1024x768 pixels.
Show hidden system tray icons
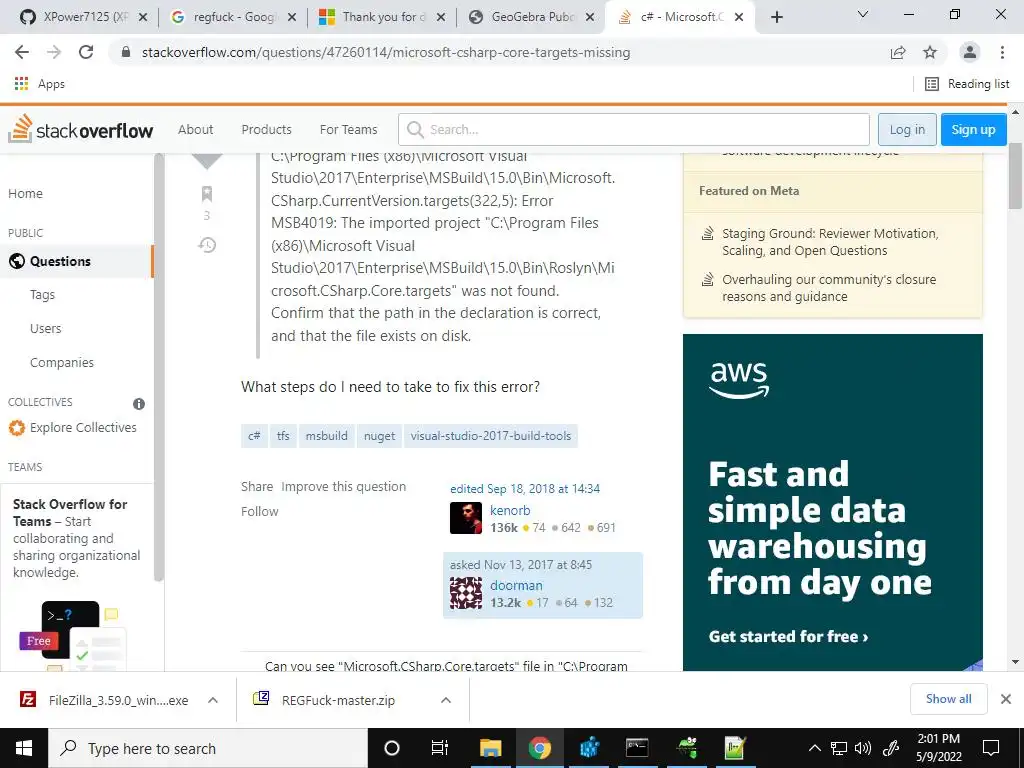(814, 748)
